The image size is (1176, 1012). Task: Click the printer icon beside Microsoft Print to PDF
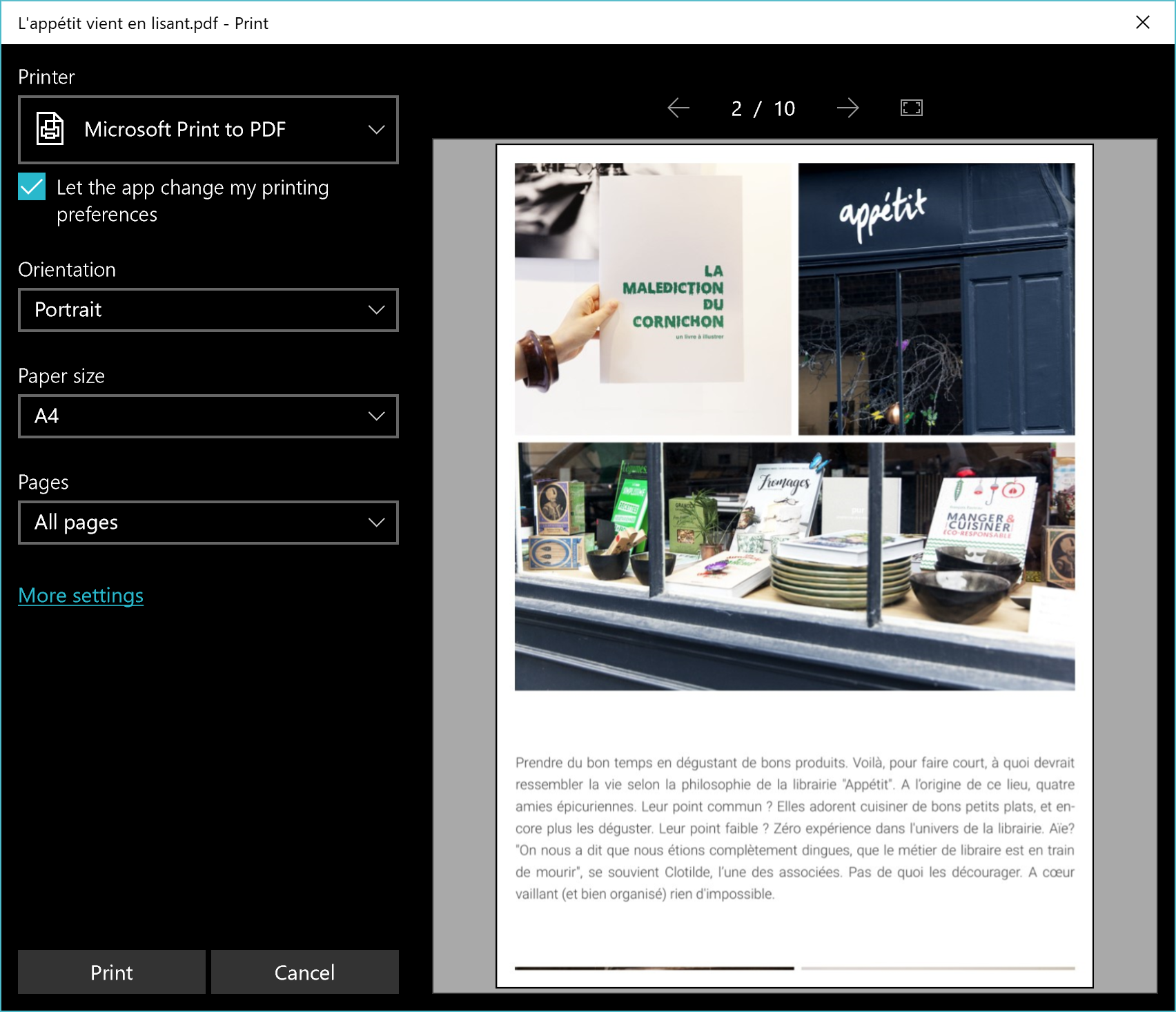[50, 128]
